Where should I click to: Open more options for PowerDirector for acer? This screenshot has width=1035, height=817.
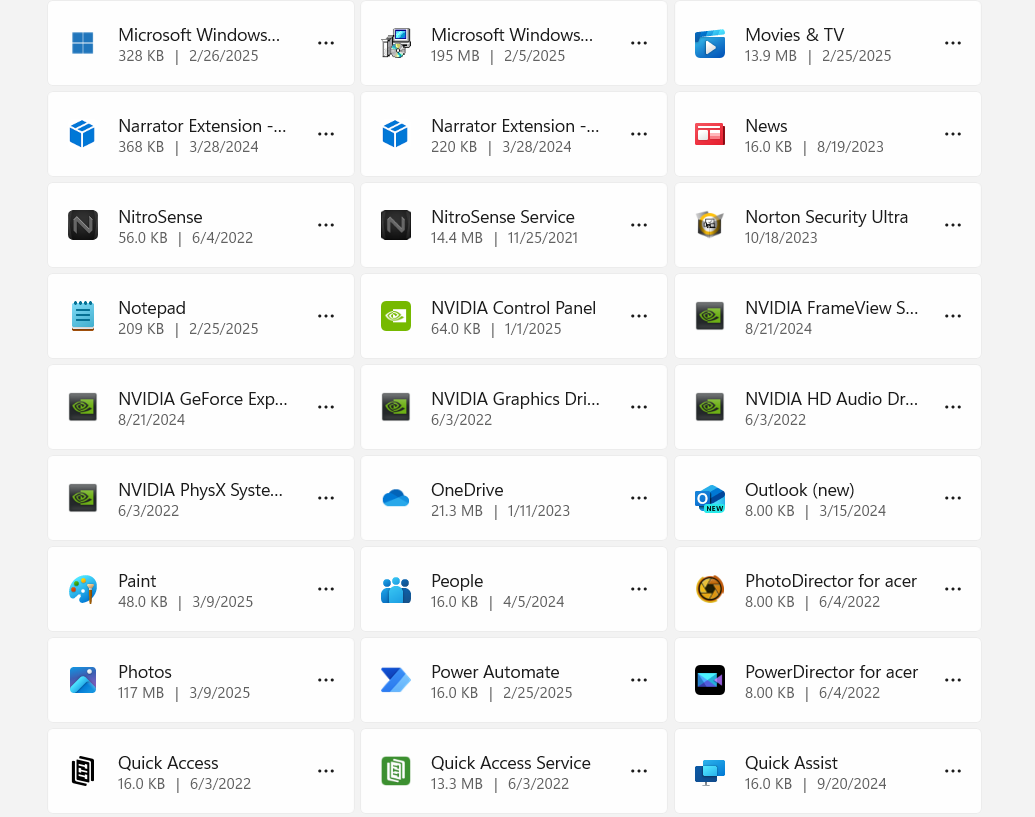coord(952,680)
